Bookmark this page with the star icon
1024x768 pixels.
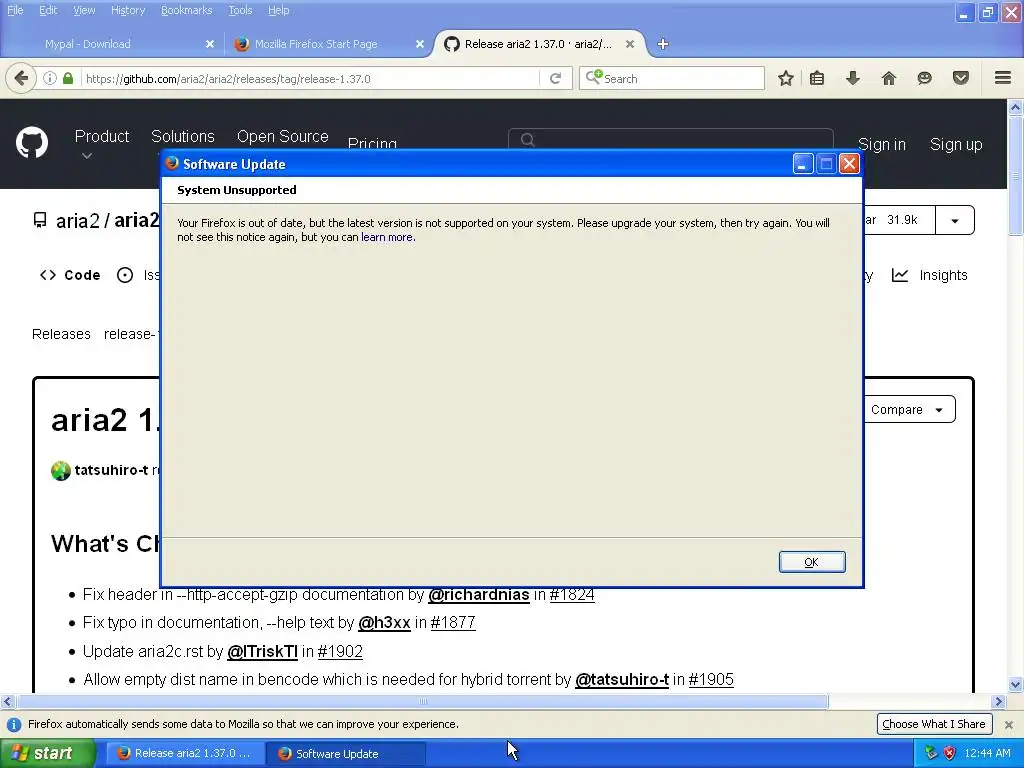click(x=786, y=78)
